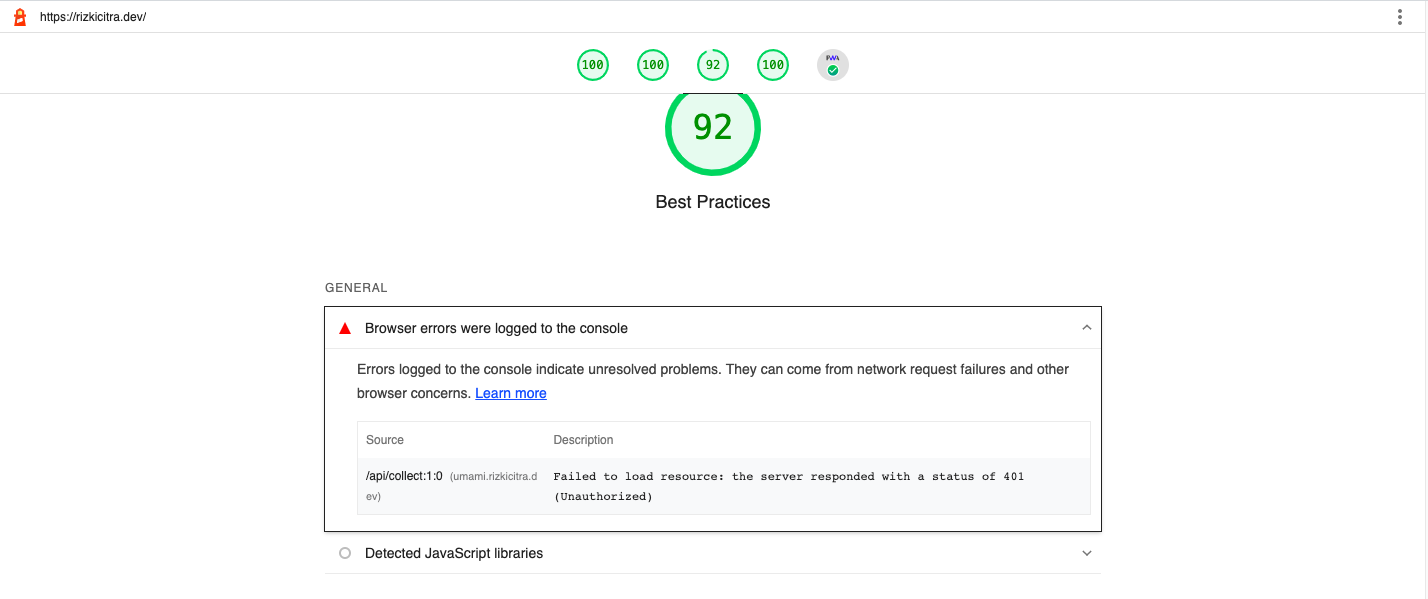This screenshot has width=1428, height=599.
Task: Open the three-dot overflow menu
Action: pos(1400,16)
